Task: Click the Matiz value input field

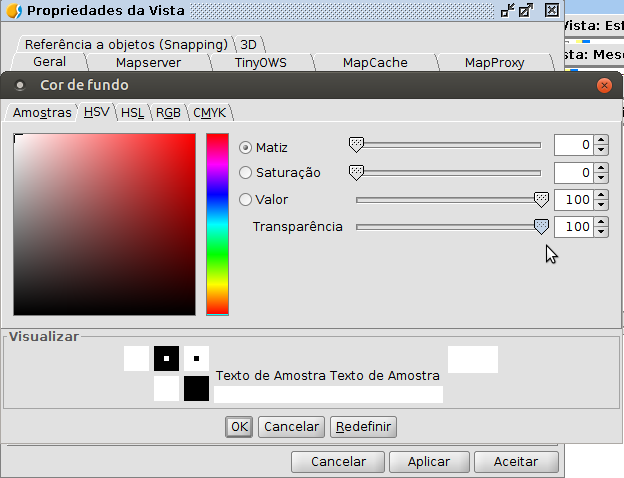Action: (573, 146)
